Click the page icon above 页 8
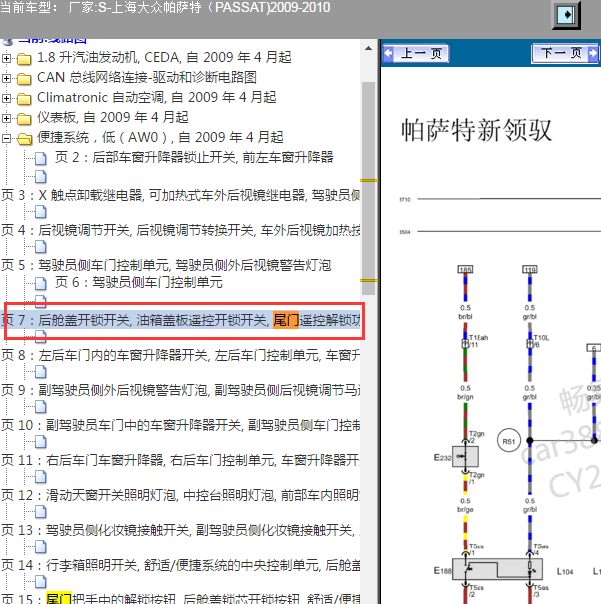This screenshot has width=601, height=604. pyautogui.click(x=40, y=337)
